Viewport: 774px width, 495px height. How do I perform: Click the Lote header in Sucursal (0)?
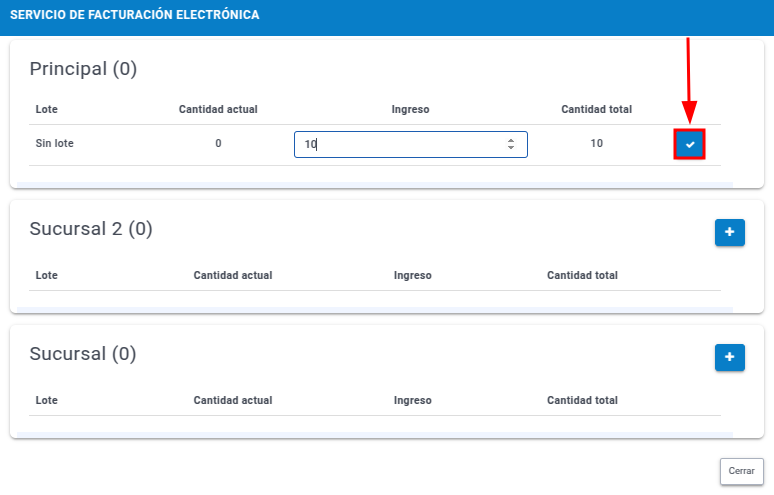point(46,400)
